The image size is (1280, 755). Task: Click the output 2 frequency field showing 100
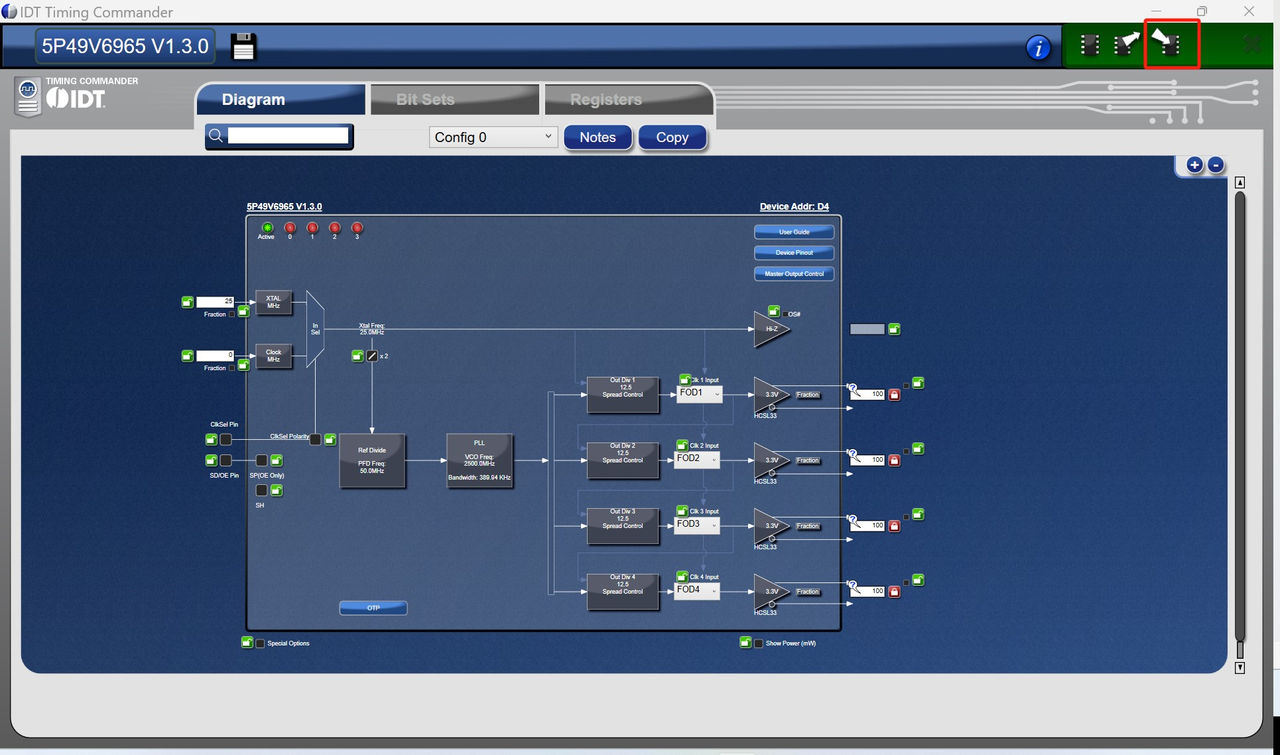[x=868, y=460]
